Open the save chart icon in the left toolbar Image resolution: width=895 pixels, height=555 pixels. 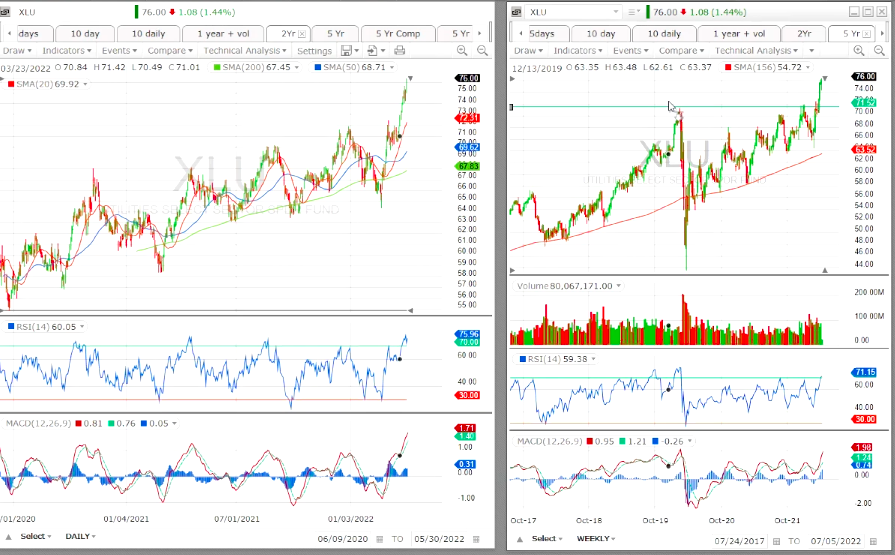[x=346, y=51]
